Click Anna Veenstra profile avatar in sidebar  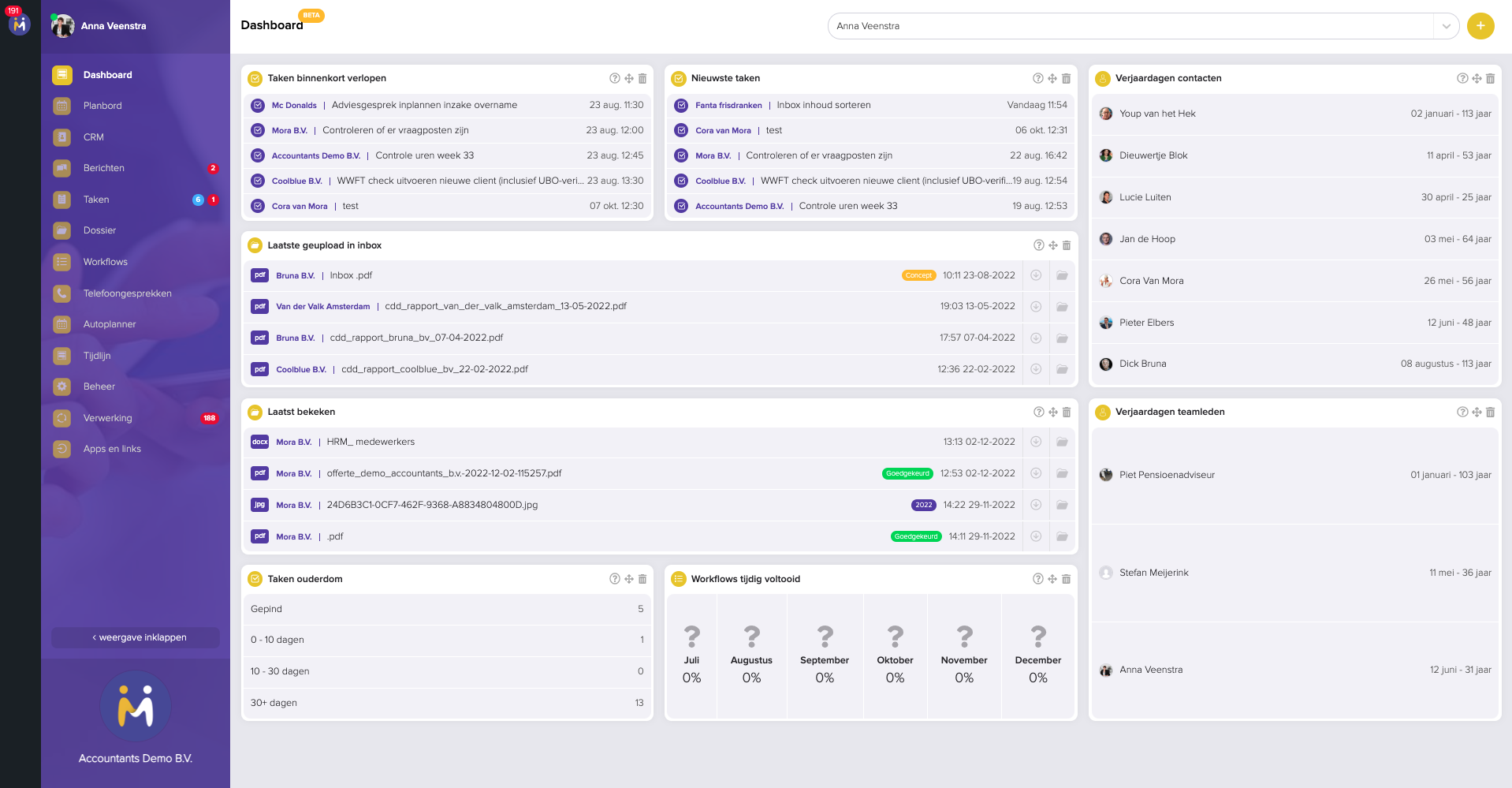[x=63, y=26]
